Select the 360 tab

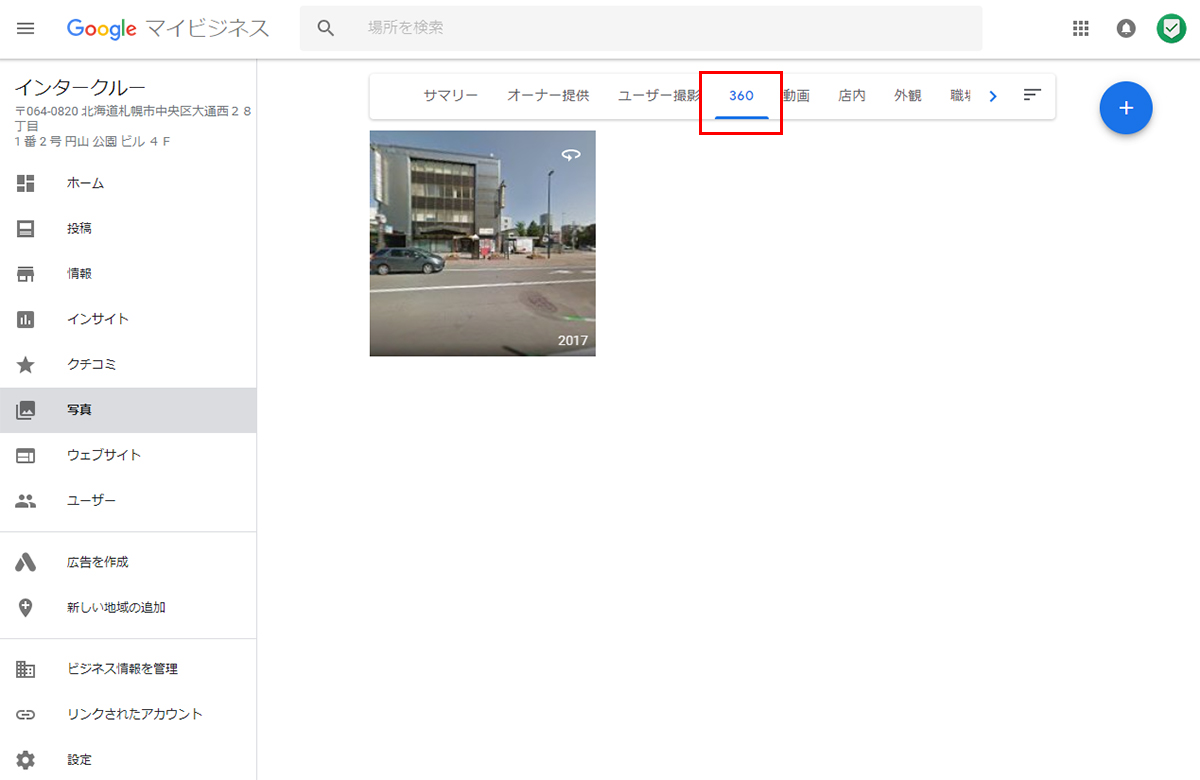tap(741, 96)
